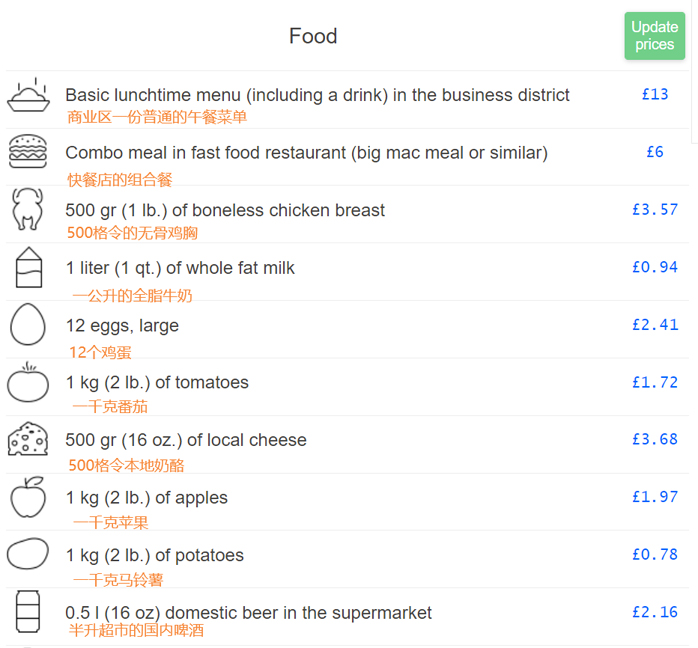The height and width of the screenshot is (648, 698).
Task: Click the chicken breast icon
Action: coord(28,210)
